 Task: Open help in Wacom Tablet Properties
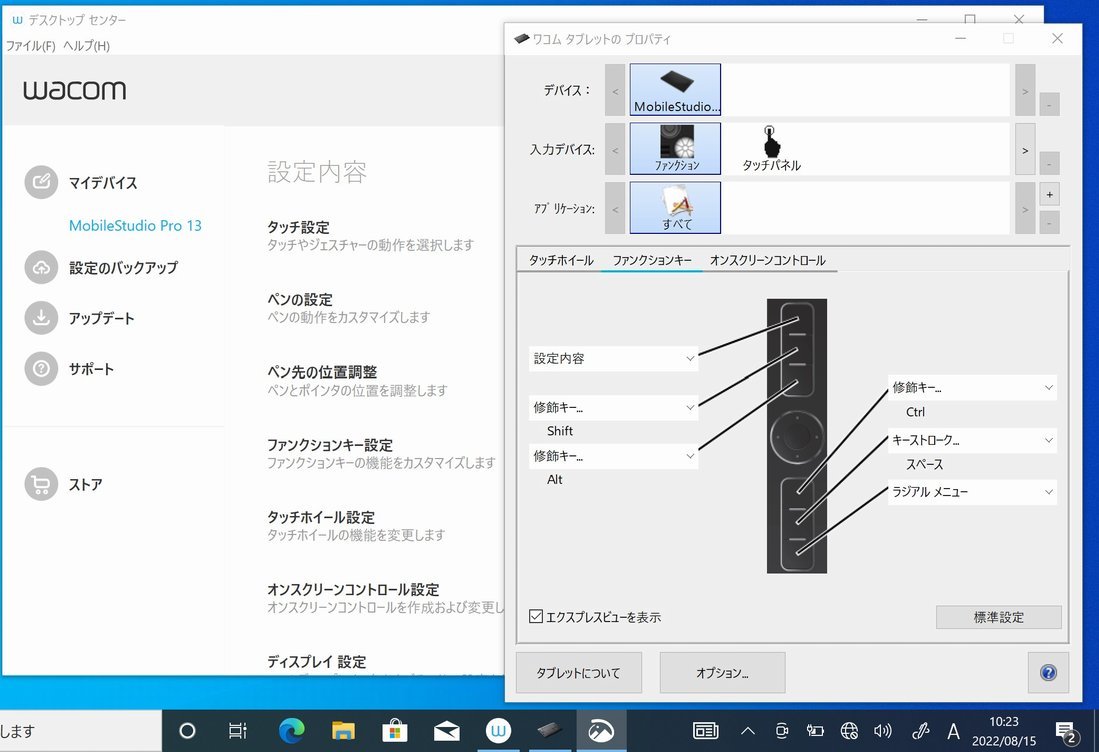click(1048, 673)
